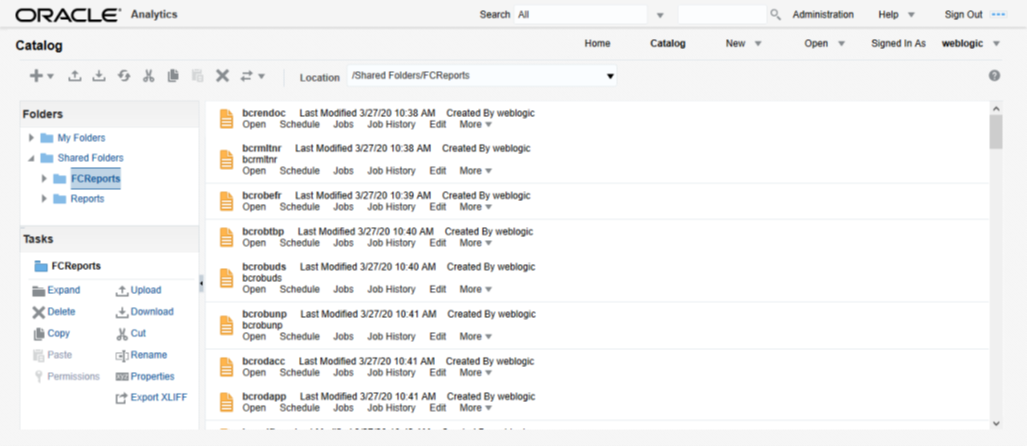Click Edit for bcrodacc report

pos(438,372)
